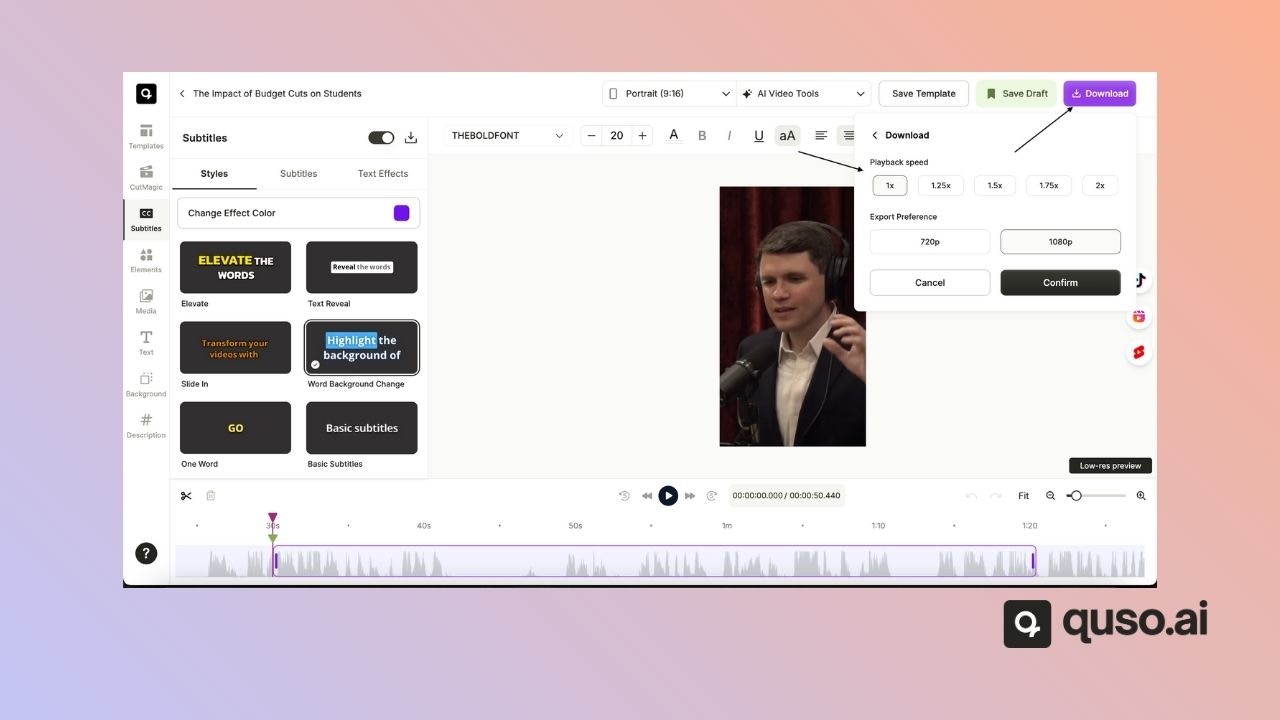Switch to the Text Effects tab
The height and width of the screenshot is (720, 1280).
point(383,174)
